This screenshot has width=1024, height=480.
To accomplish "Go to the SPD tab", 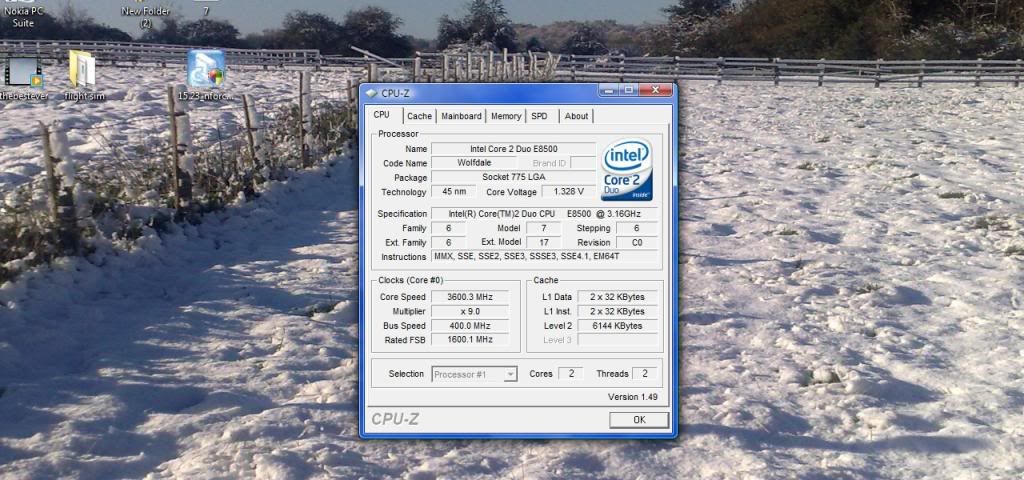I will (x=539, y=116).
